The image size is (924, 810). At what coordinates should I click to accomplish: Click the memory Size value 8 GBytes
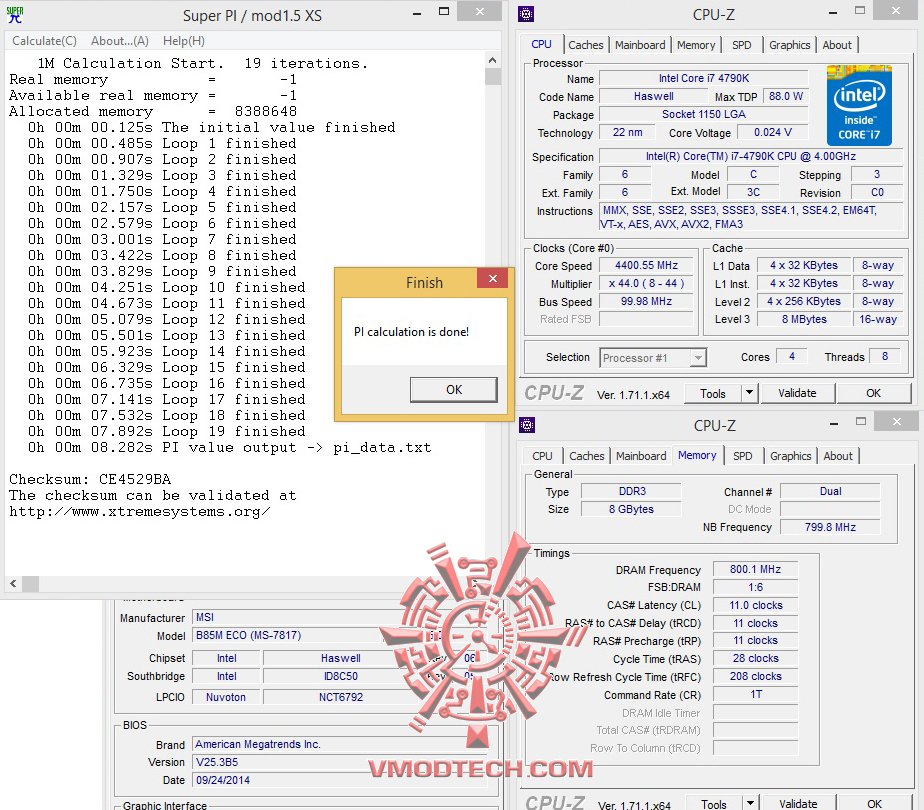632,509
